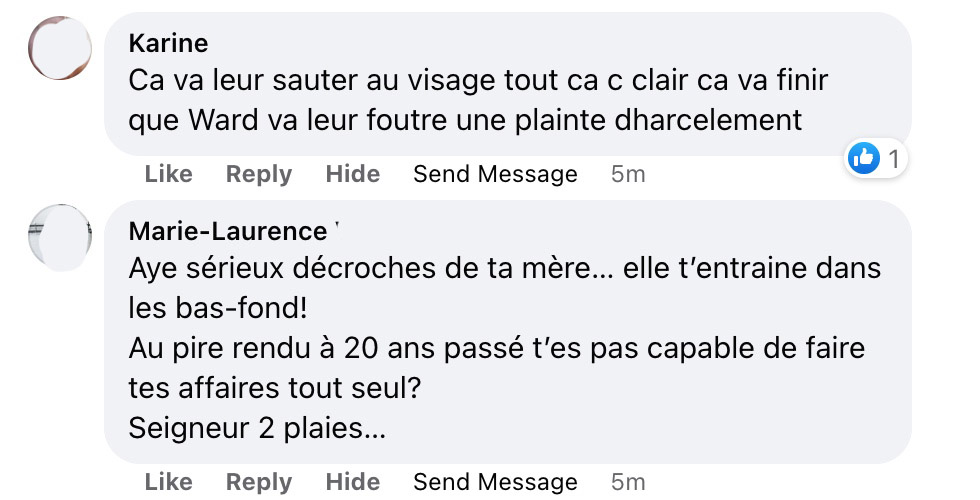This screenshot has width=980, height=500.
Task: Send Message to Karine
Action: (x=496, y=174)
